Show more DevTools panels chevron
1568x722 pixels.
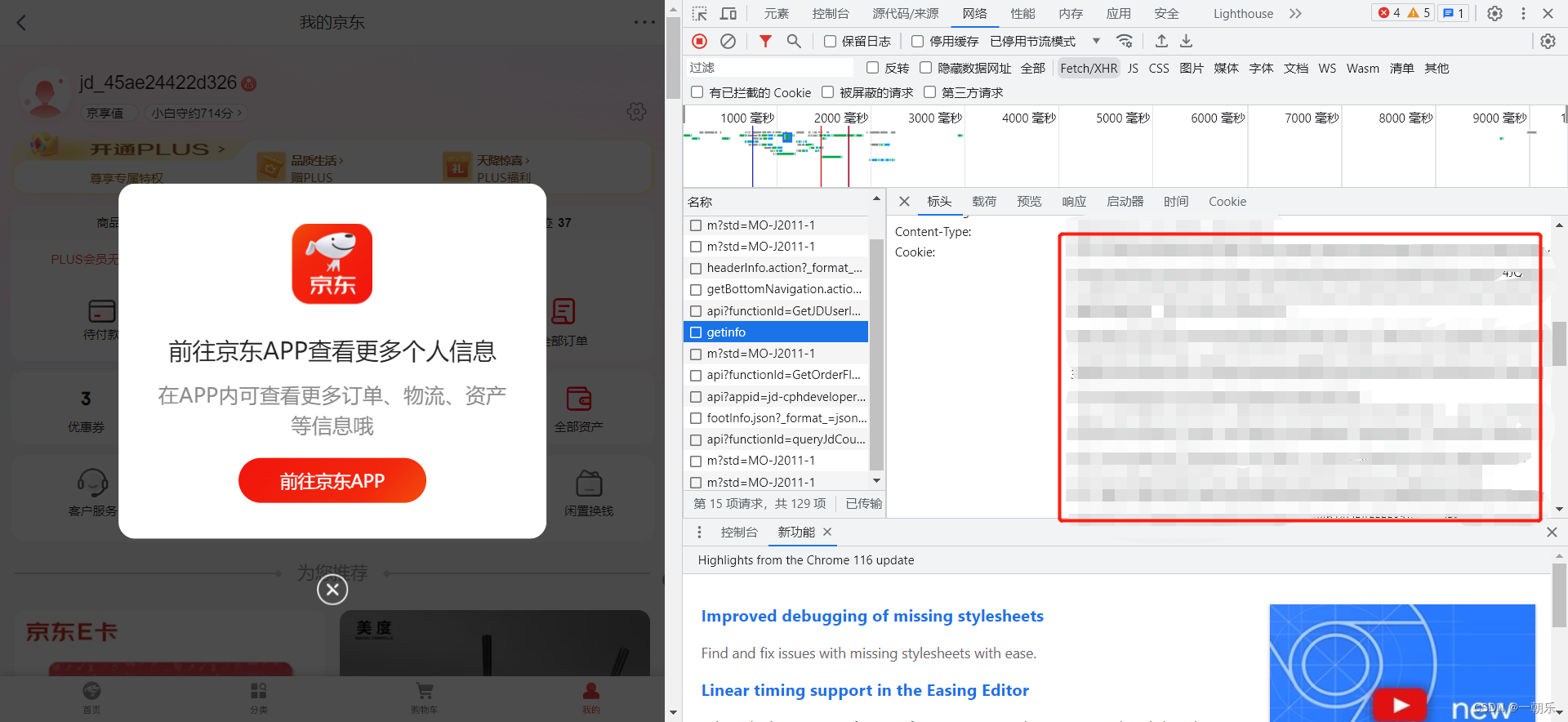click(1295, 13)
